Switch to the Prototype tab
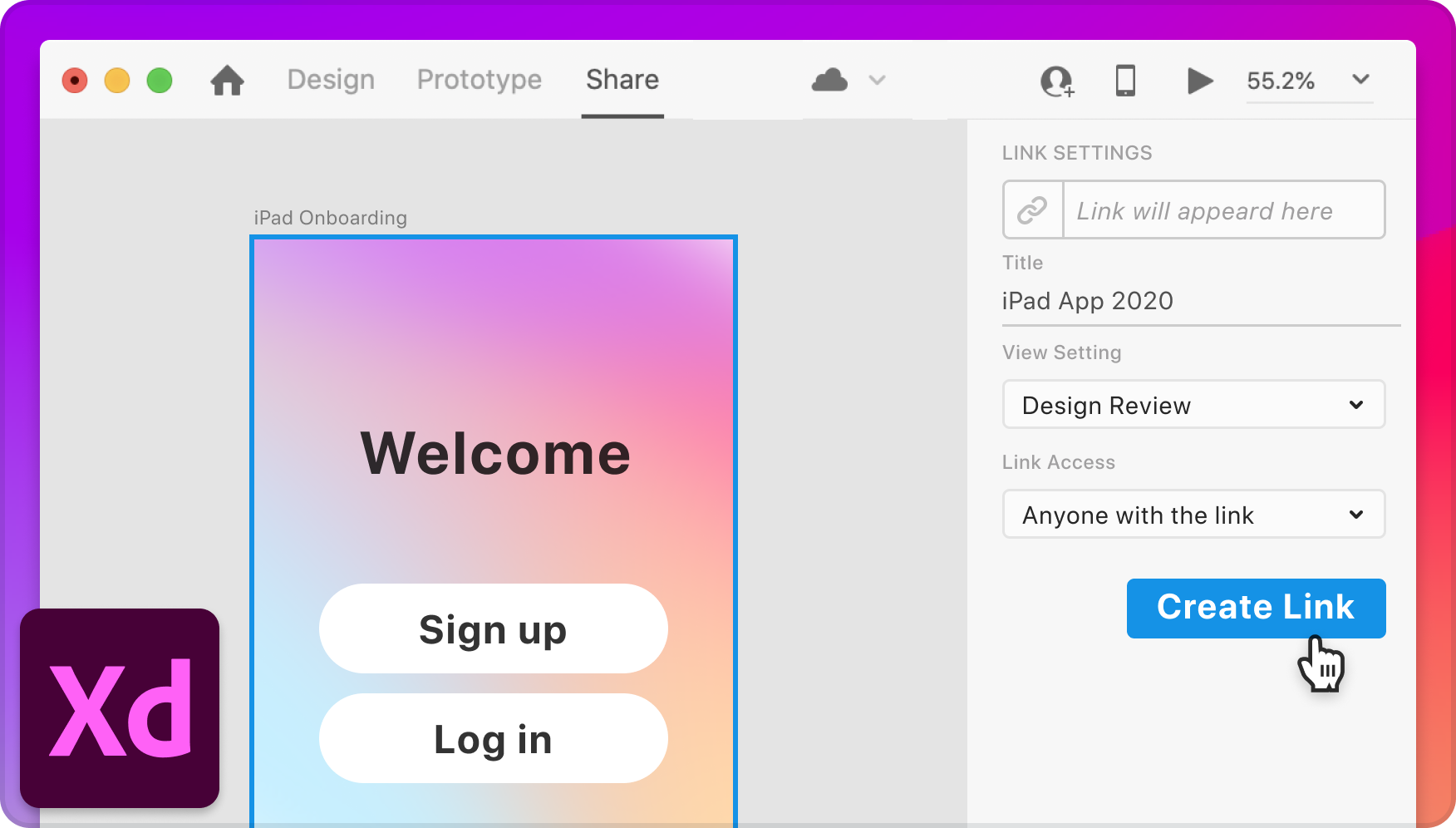 (x=480, y=80)
